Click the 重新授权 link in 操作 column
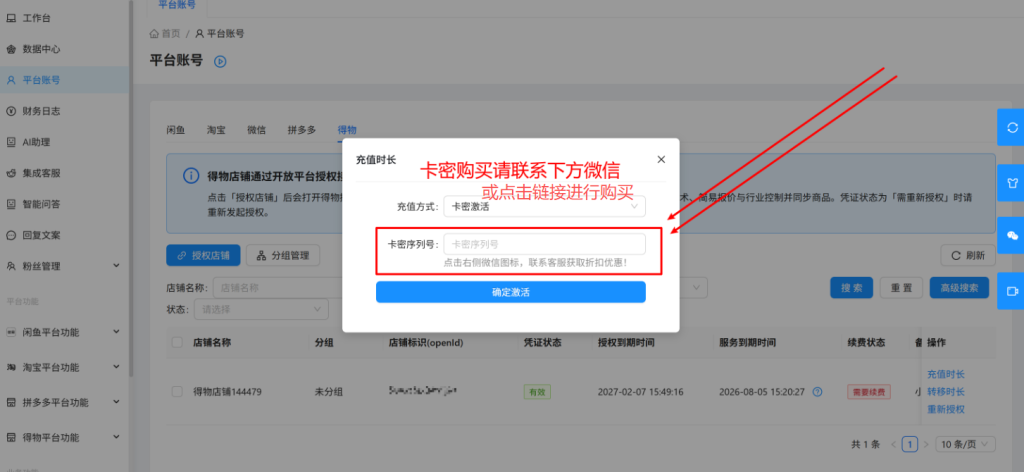 pyautogui.click(x=946, y=409)
